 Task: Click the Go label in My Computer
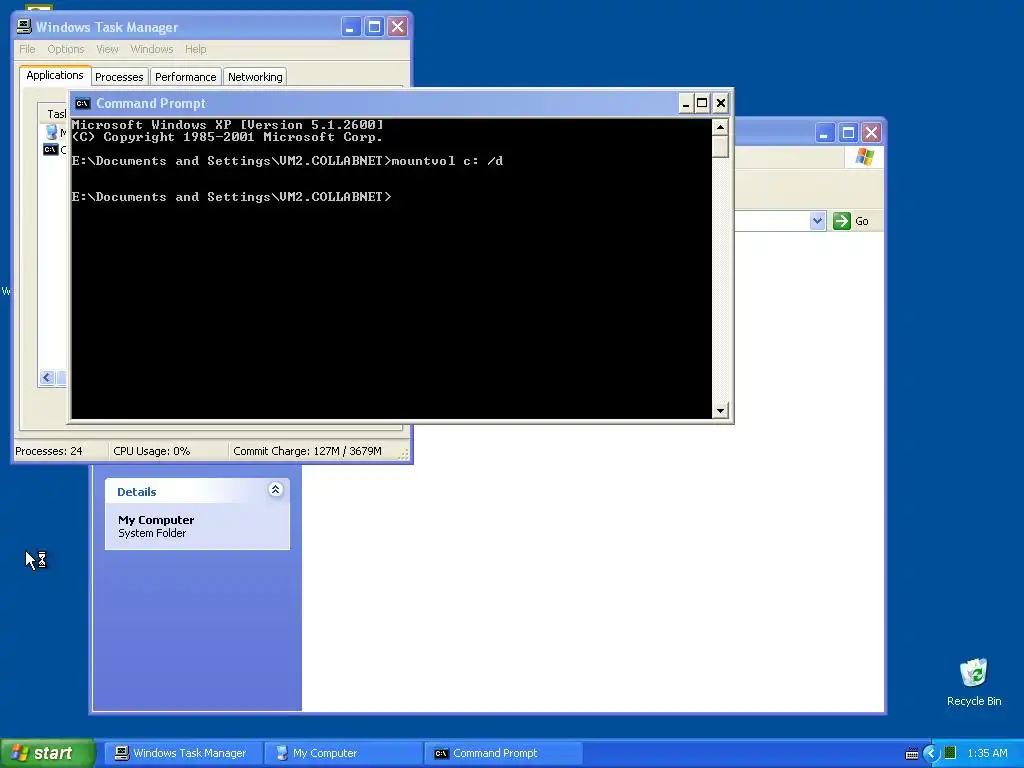click(x=862, y=221)
